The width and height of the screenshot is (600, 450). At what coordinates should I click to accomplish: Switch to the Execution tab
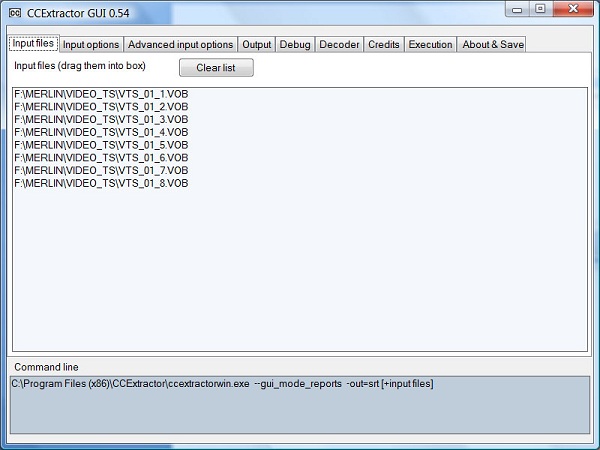[x=430, y=44]
